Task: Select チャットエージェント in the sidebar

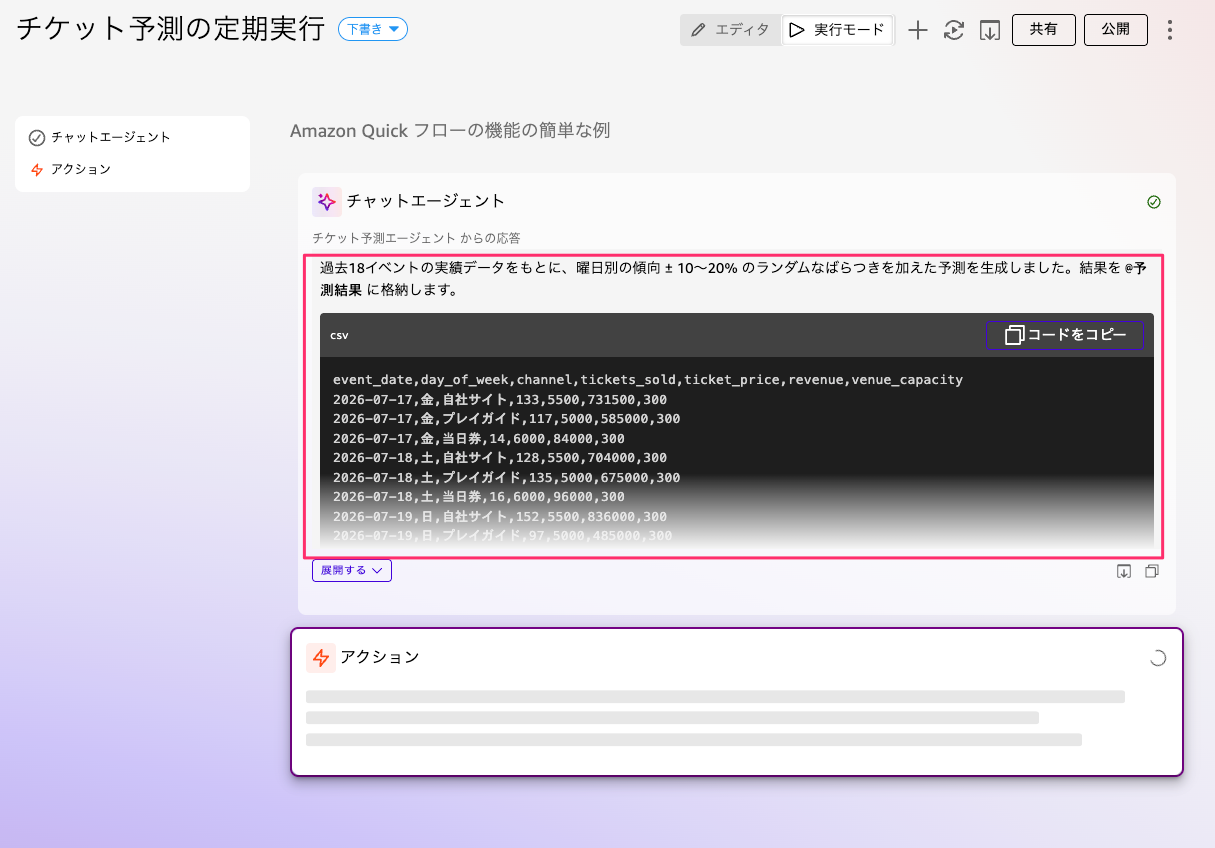Action: coord(100,137)
